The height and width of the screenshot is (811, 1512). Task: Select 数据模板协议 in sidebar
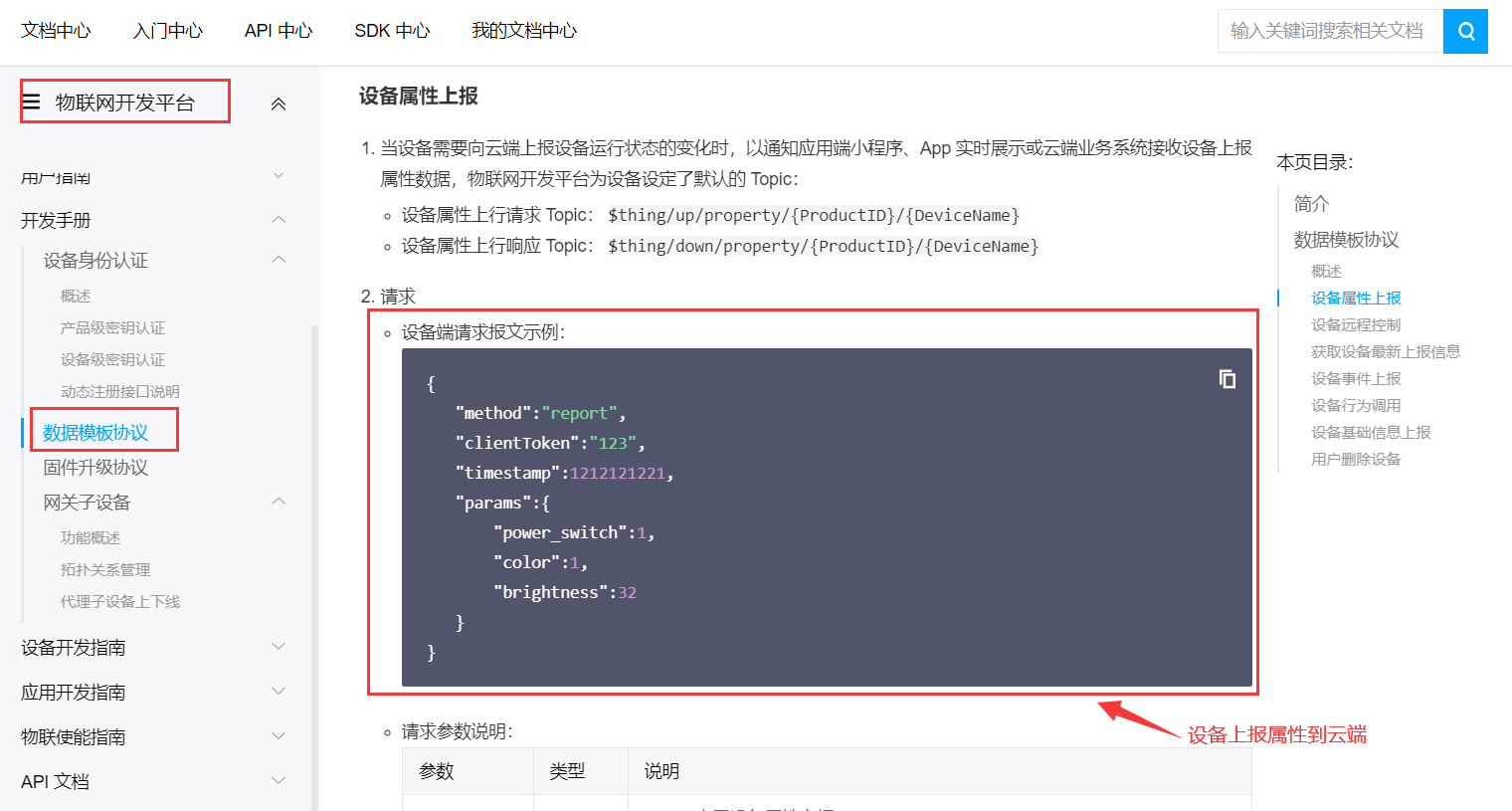(x=95, y=433)
